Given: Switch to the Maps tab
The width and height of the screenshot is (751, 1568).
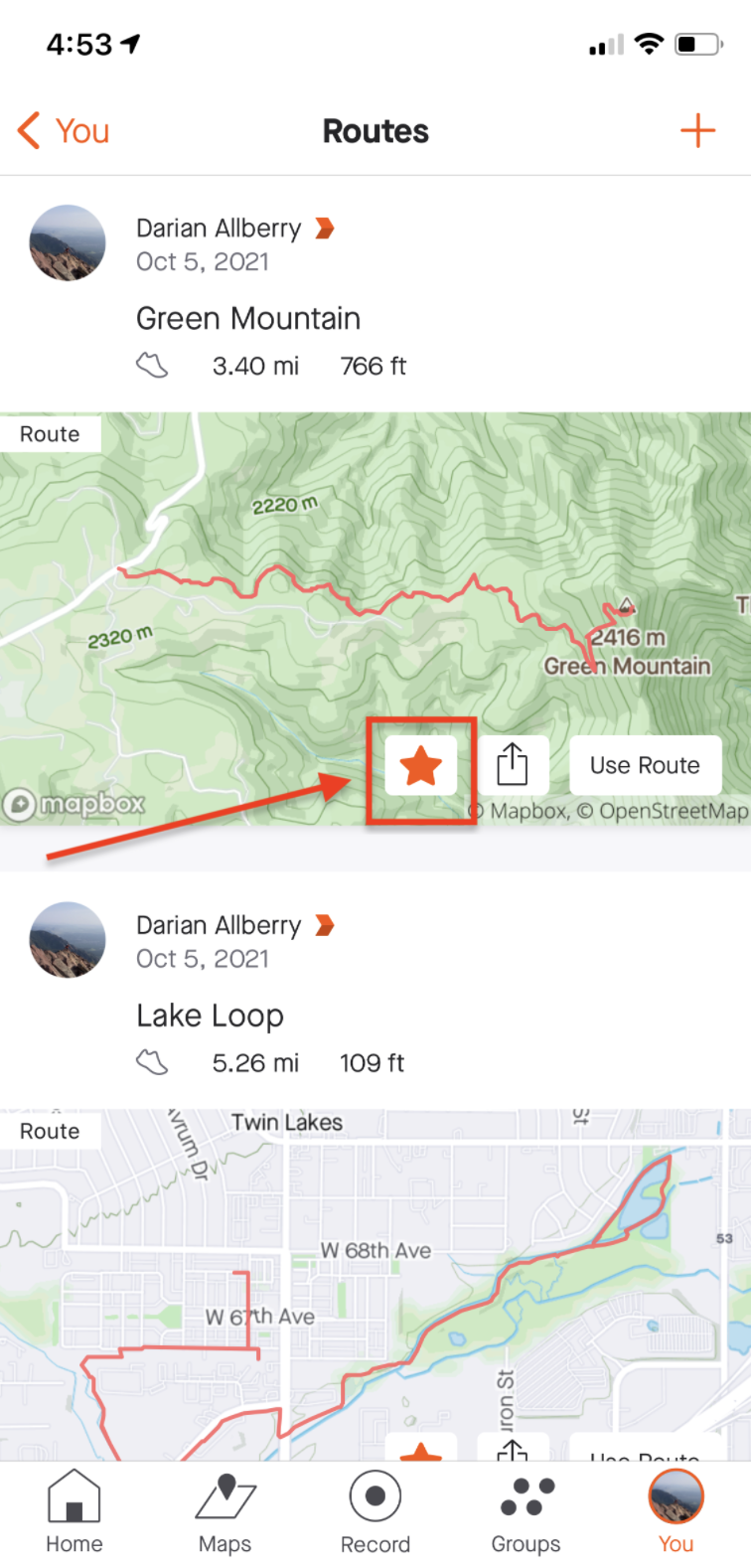Looking at the screenshot, I should (x=225, y=1510).
